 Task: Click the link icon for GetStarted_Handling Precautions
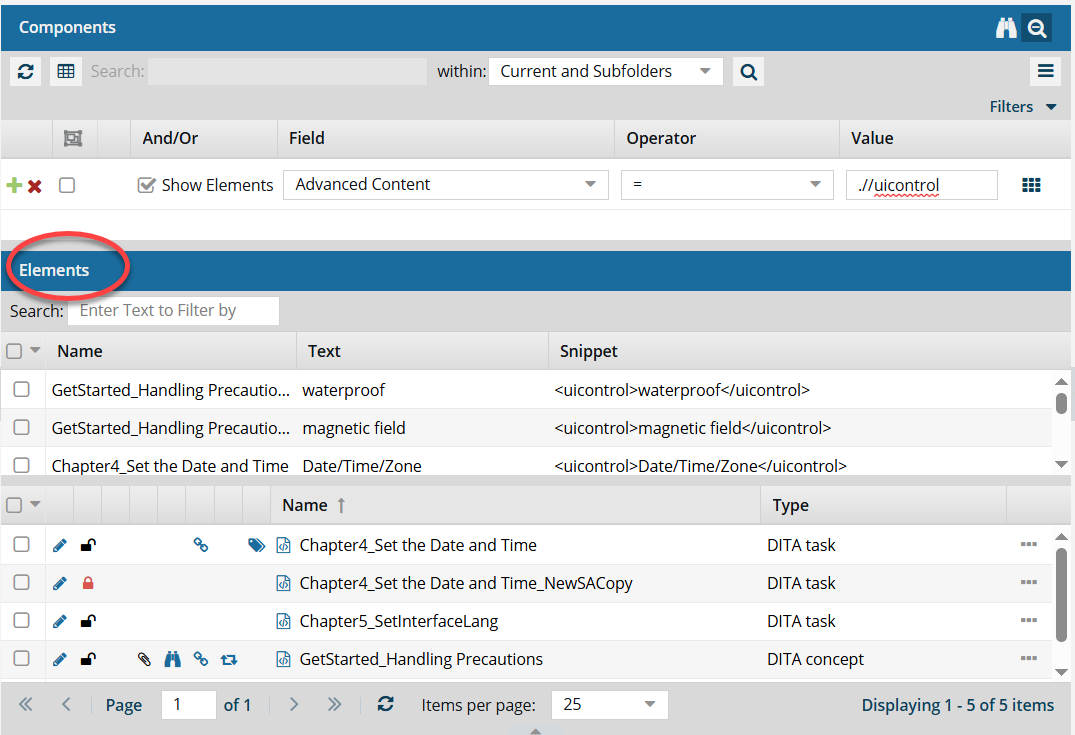[x=200, y=659]
